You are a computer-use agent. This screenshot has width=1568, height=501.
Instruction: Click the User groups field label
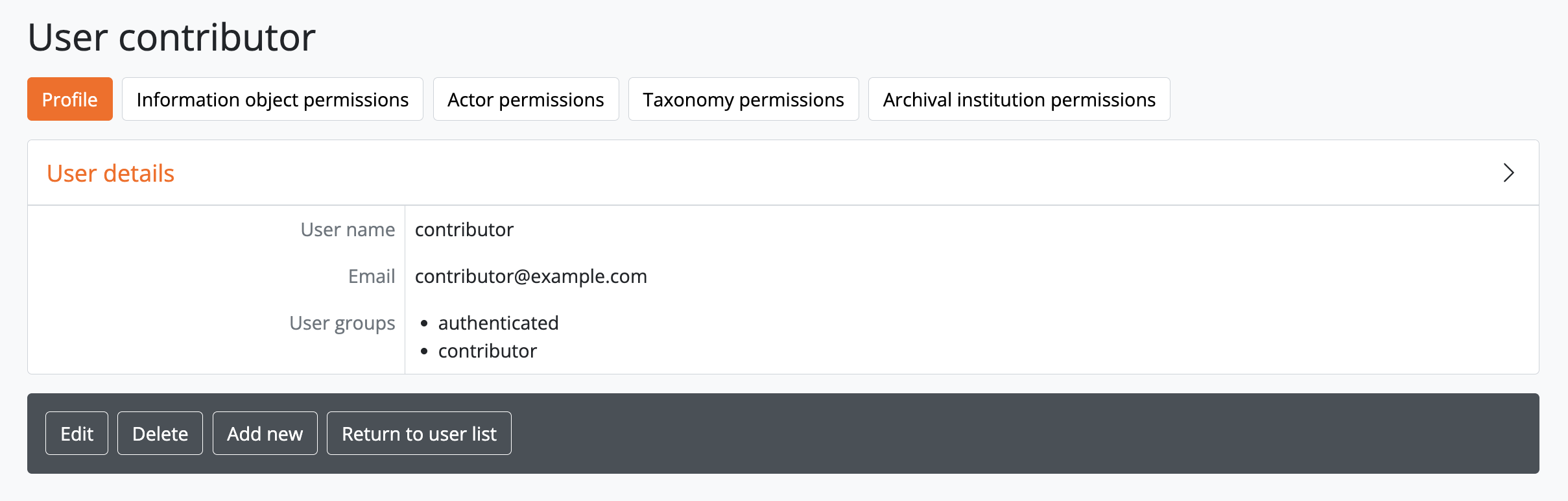(x=342, y=323)
